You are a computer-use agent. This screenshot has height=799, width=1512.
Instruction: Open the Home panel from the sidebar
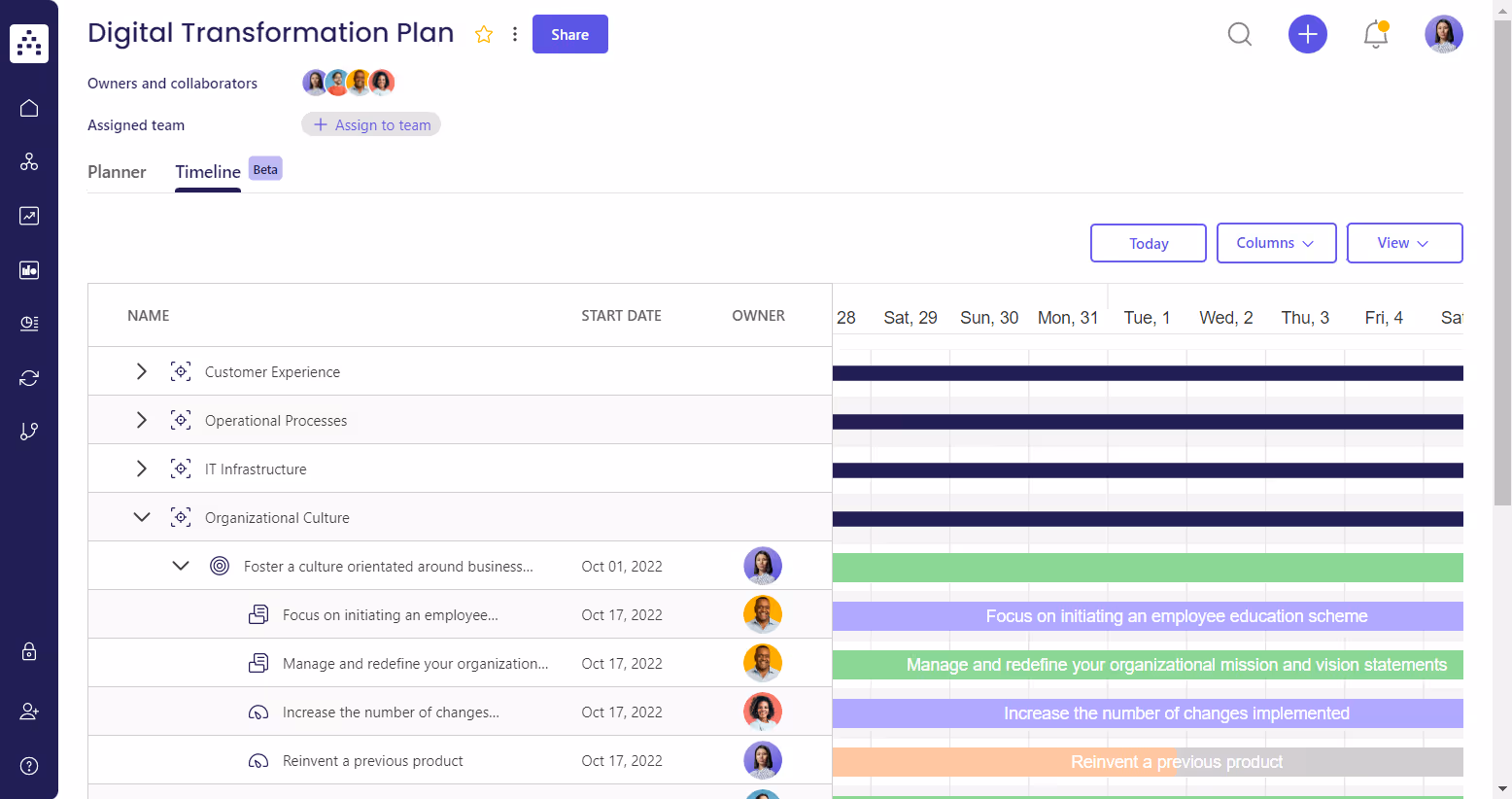pos(28,108)
